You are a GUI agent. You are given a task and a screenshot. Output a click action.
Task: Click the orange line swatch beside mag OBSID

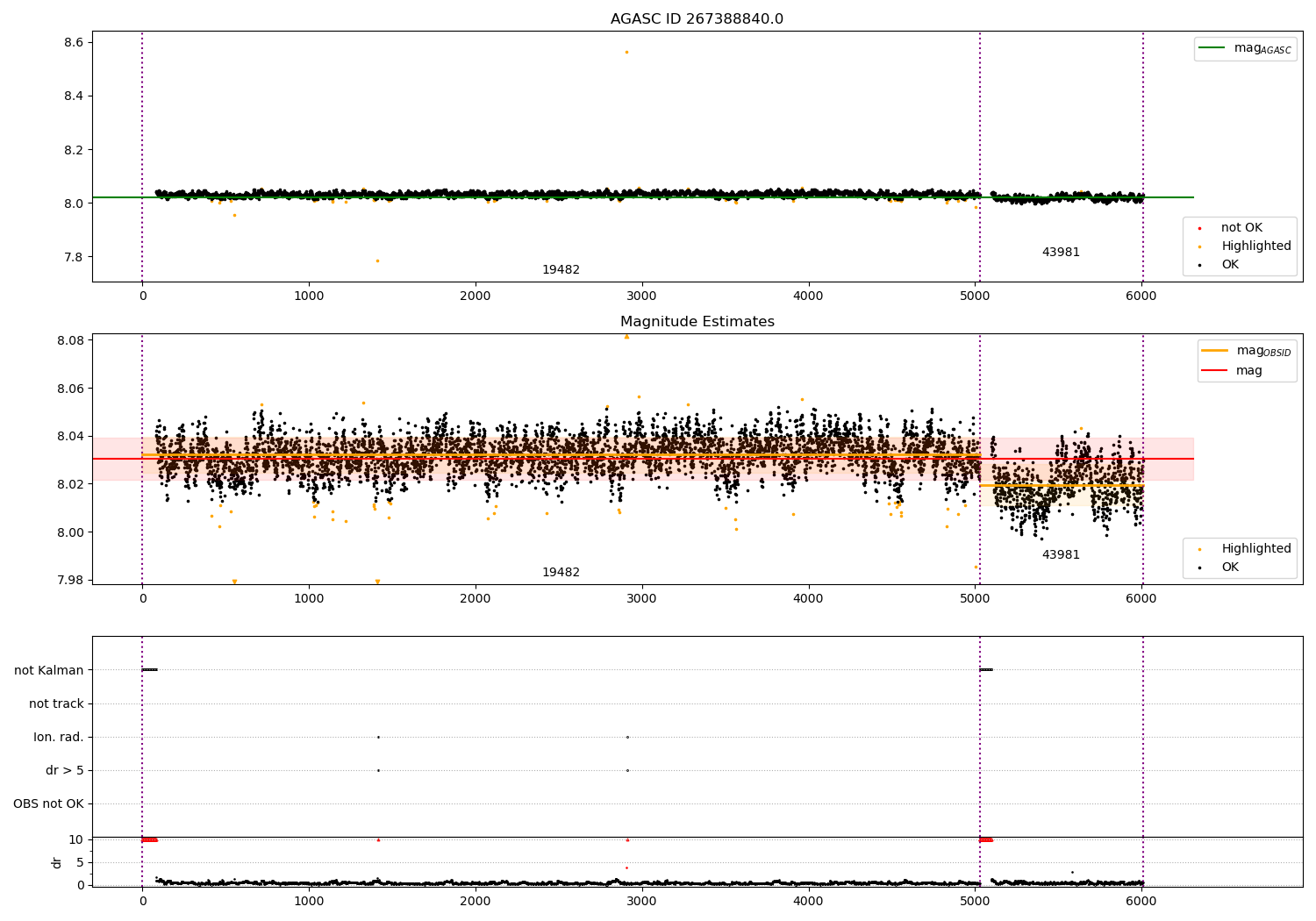[1215, 351]
